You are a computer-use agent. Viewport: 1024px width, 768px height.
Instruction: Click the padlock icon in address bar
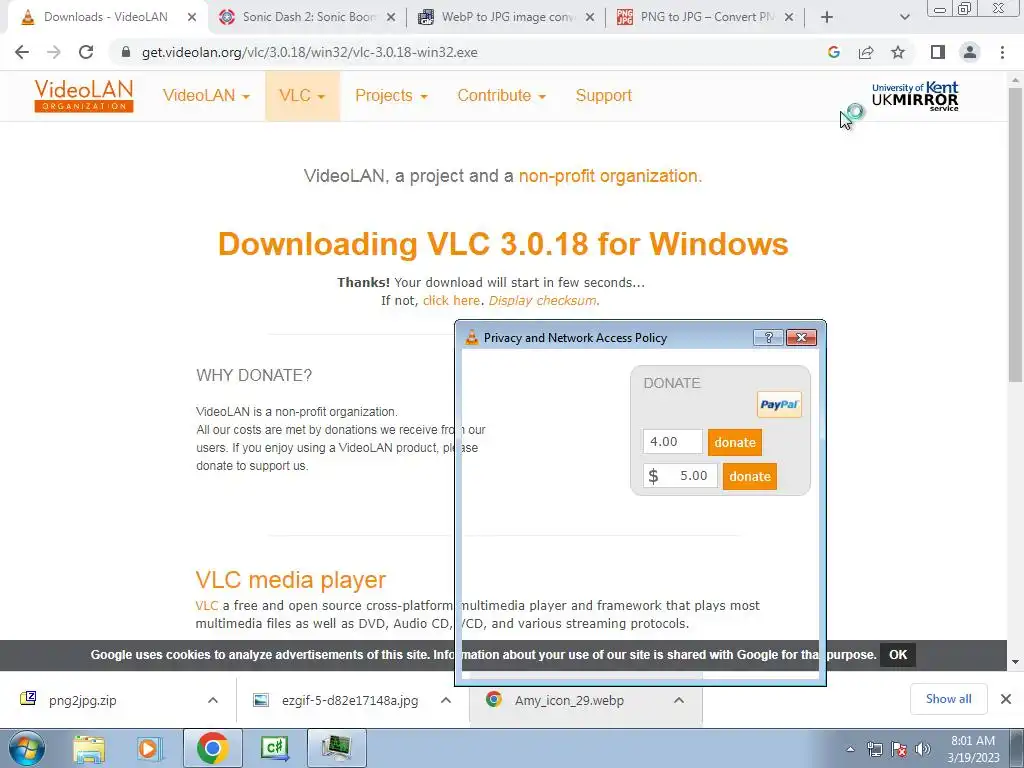coord(125,52)
